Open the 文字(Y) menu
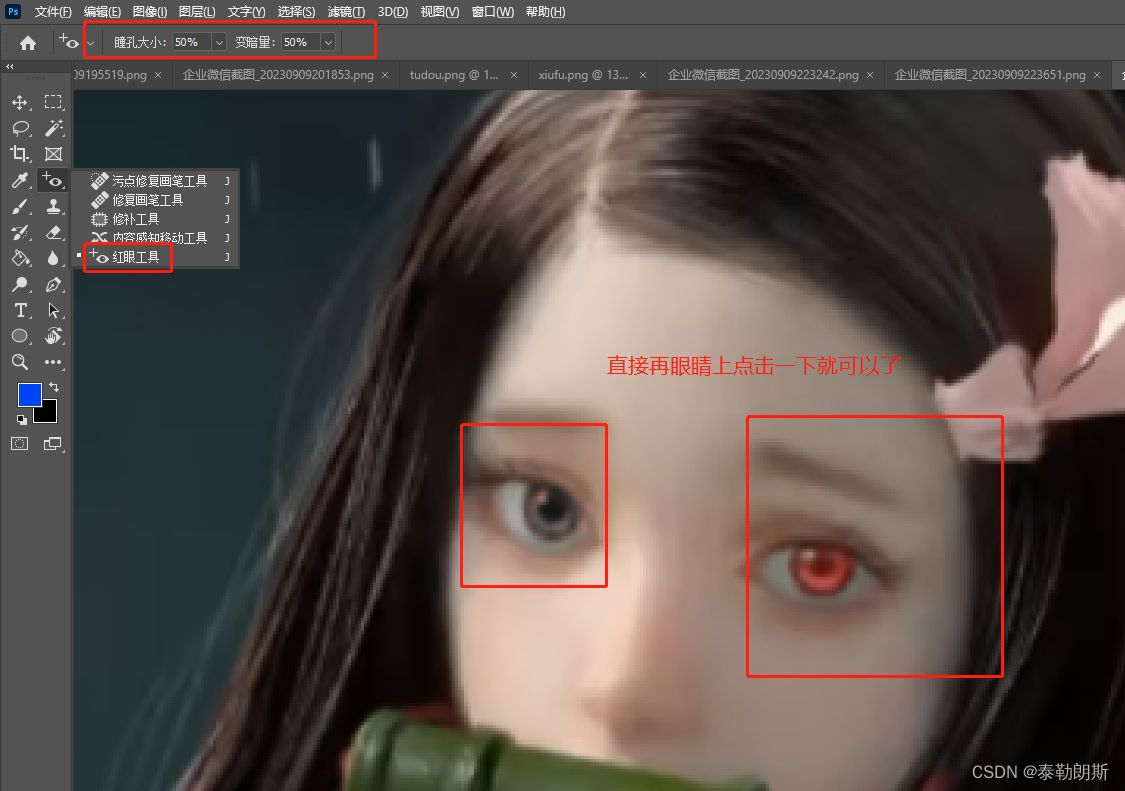 246,12
